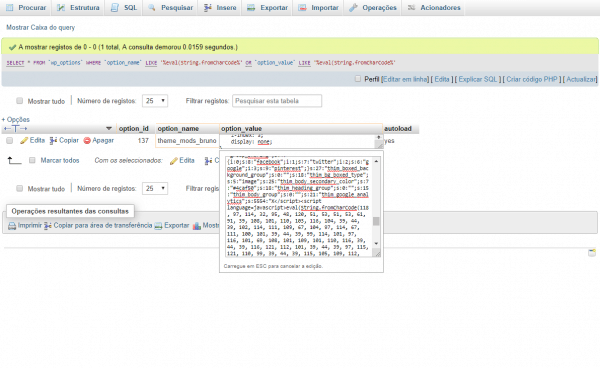600x368 pixels.
Task: Click Editar em linha link
Action: pos(405,79)
